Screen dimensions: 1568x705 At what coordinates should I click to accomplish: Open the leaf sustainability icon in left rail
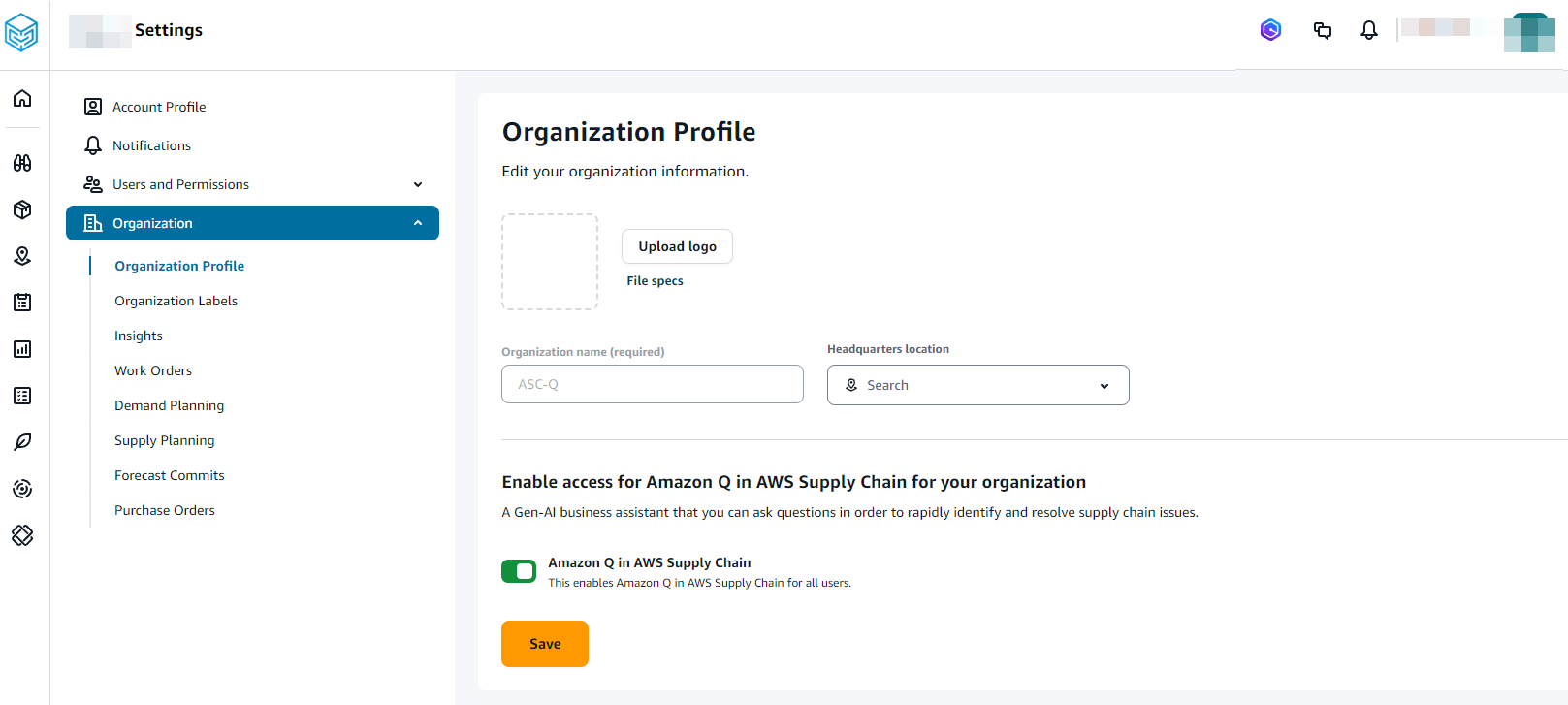coord(22,442)
